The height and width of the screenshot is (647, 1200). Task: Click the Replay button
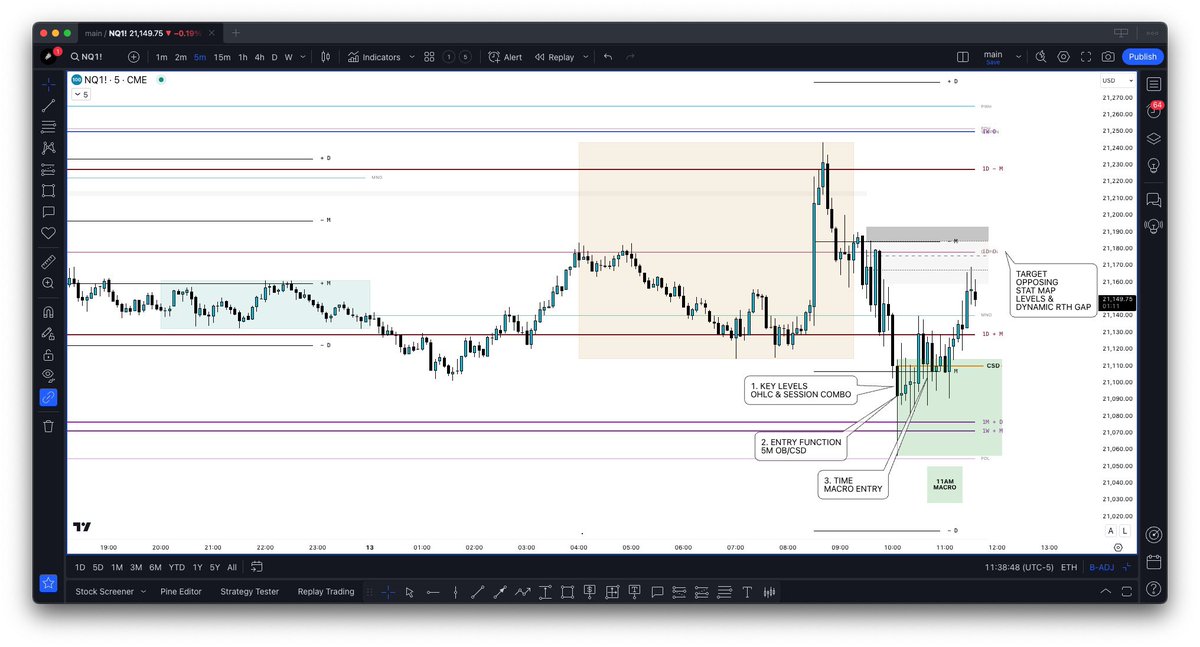click(554, 57)
